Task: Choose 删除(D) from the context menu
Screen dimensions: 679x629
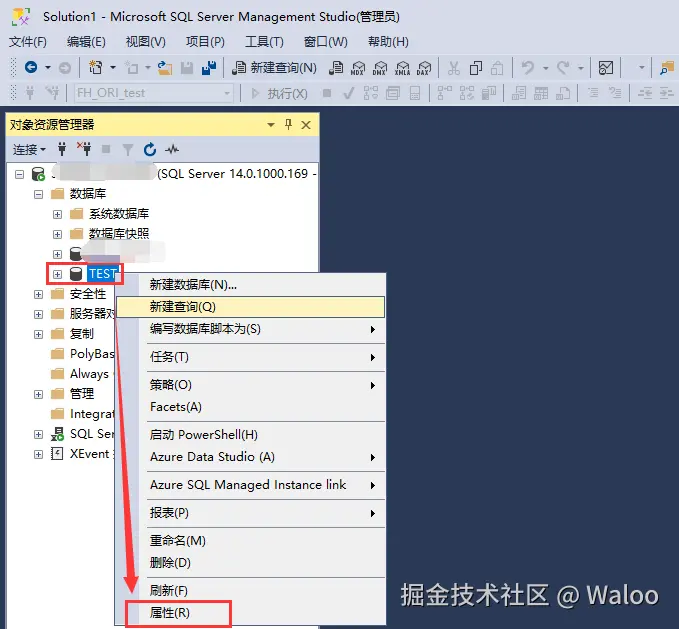Action: [251, 563]
